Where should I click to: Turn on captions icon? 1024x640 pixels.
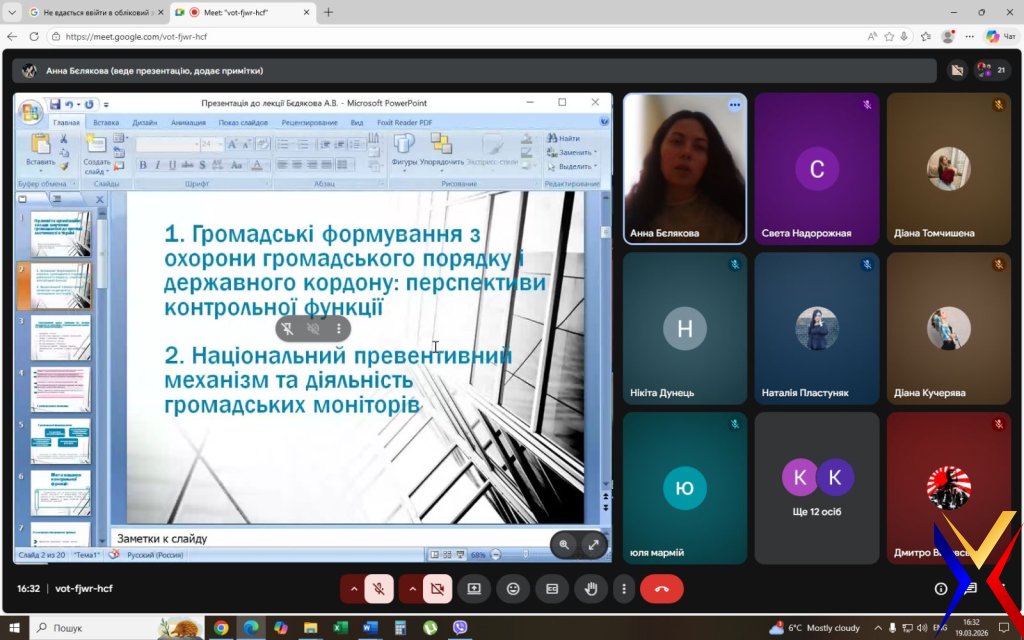tap(551, 589)
